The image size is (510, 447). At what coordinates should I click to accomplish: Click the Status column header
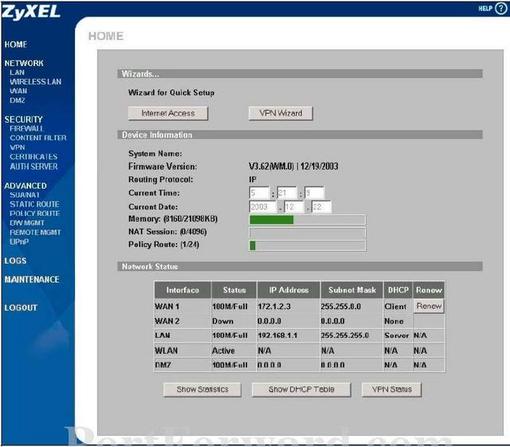234,290
